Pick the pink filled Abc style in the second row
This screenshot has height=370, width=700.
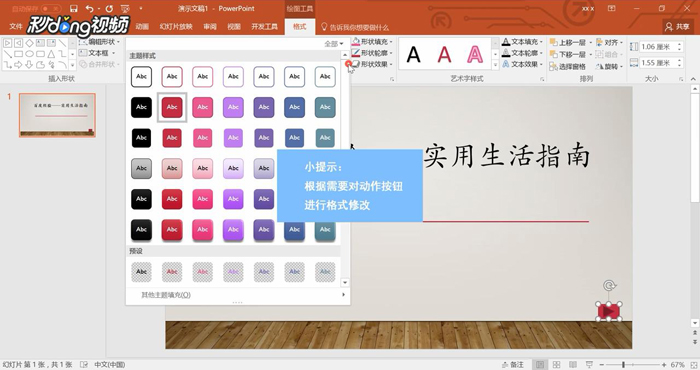click(x=203, y=107)
